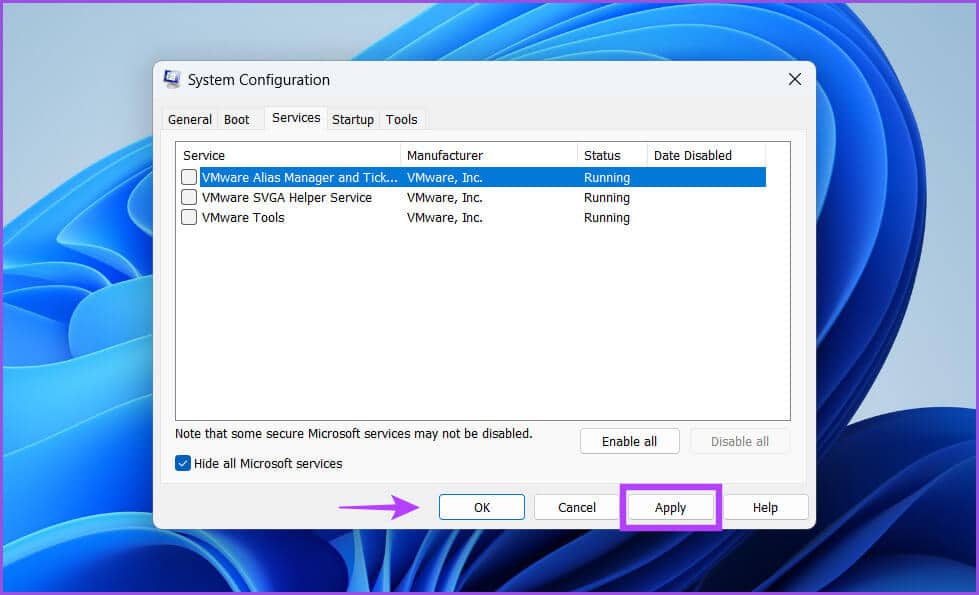Open the Tools tab
Screen dimensions: 979x595
point(401,119)
